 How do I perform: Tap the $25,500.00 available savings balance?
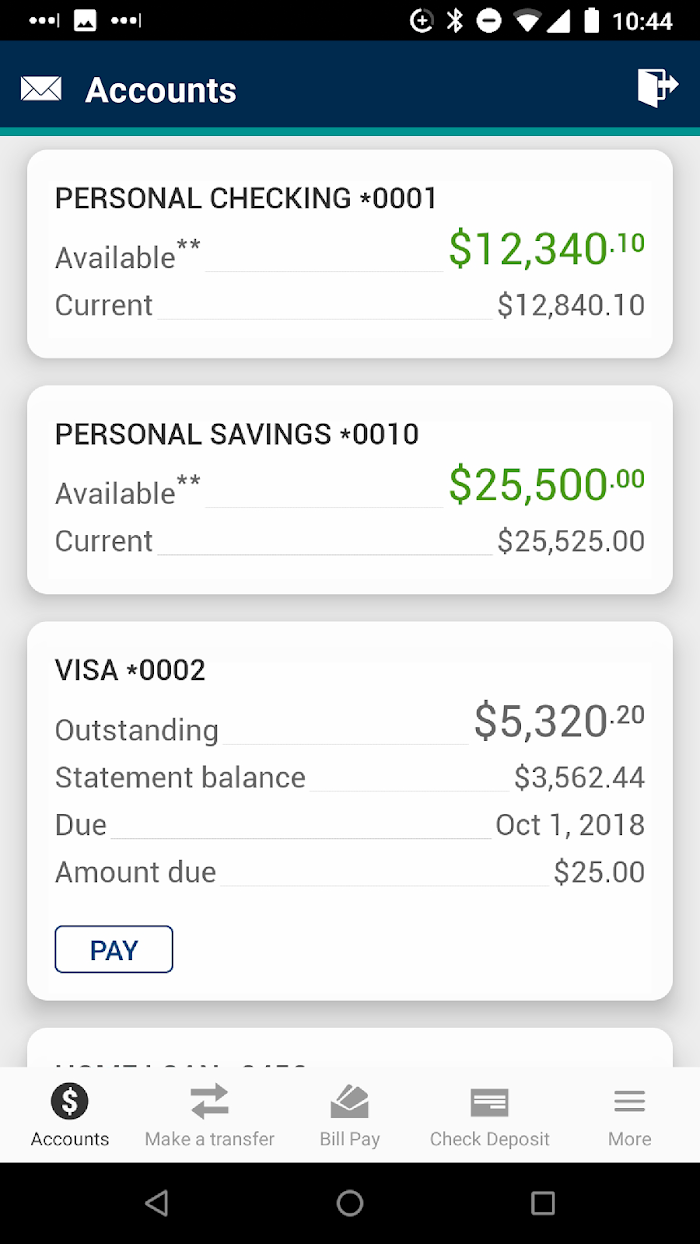tap(546, 485)
